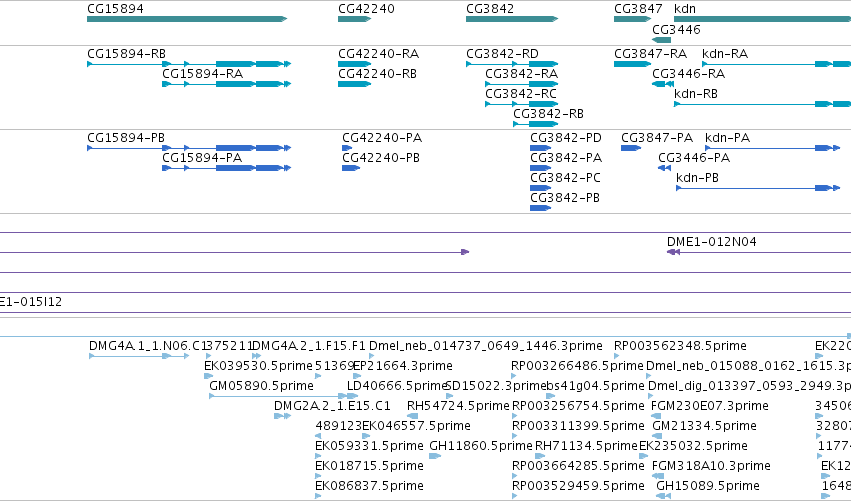
Task: Open EST GH15089.5prime label
Action: [708, 486]
